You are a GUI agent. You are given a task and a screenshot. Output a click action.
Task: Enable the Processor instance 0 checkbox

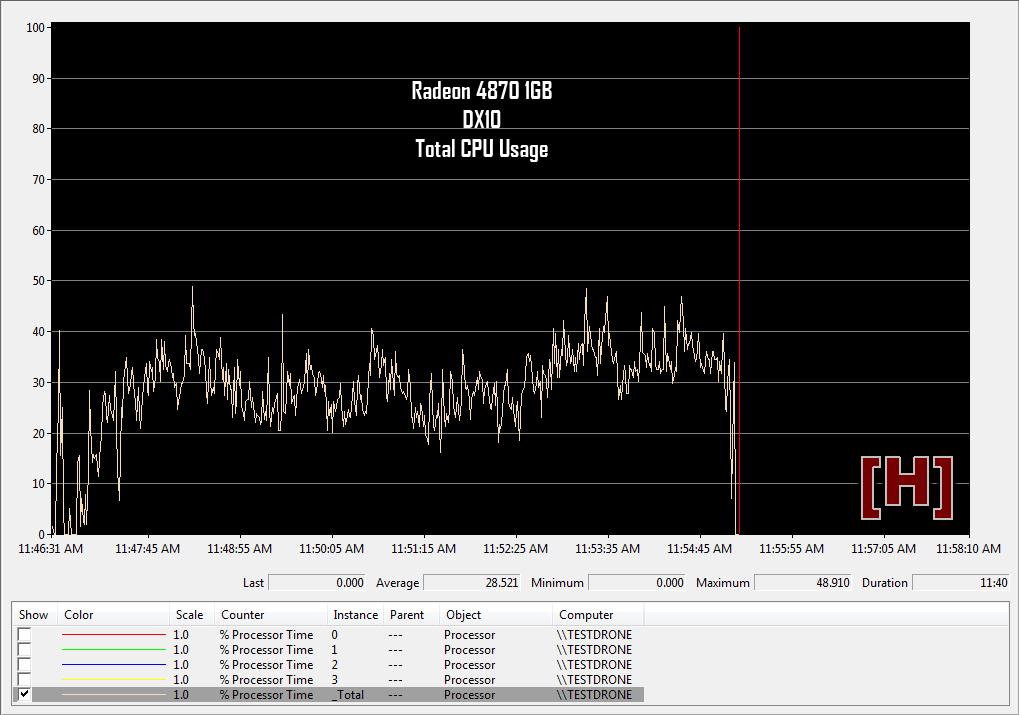(24, 634)
